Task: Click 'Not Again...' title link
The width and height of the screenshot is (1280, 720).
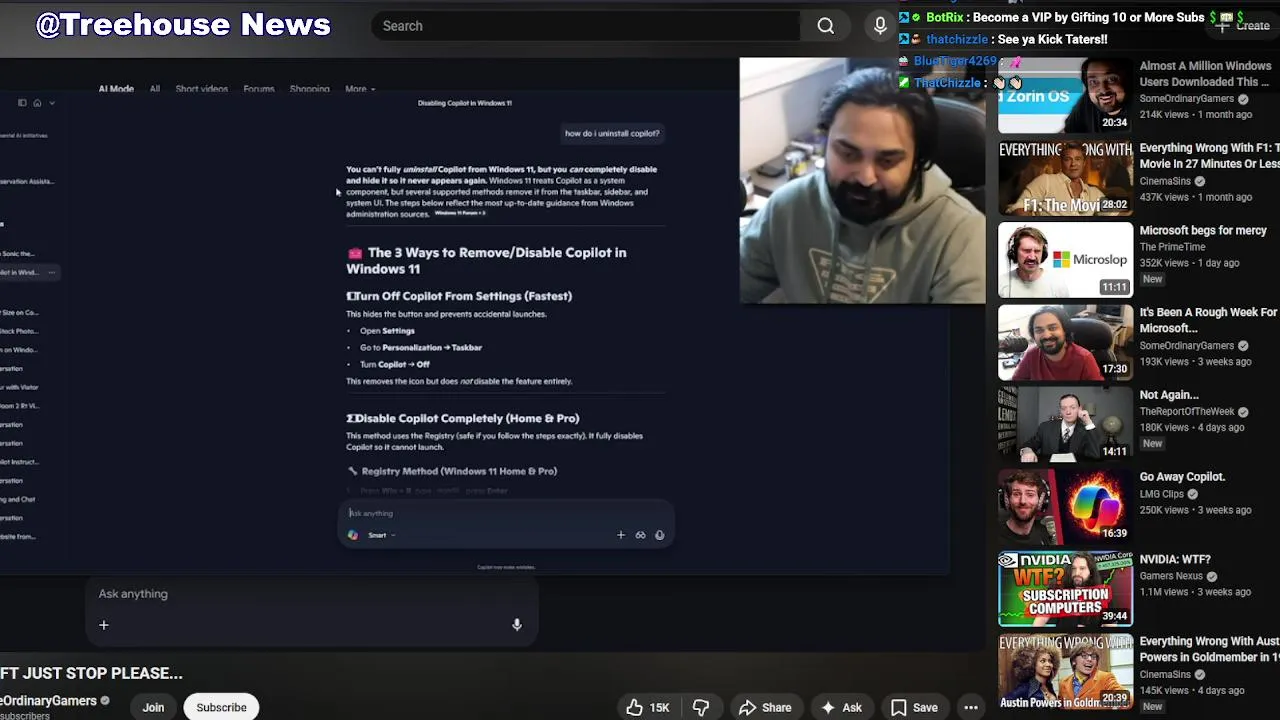Action: coord(1169,395)
